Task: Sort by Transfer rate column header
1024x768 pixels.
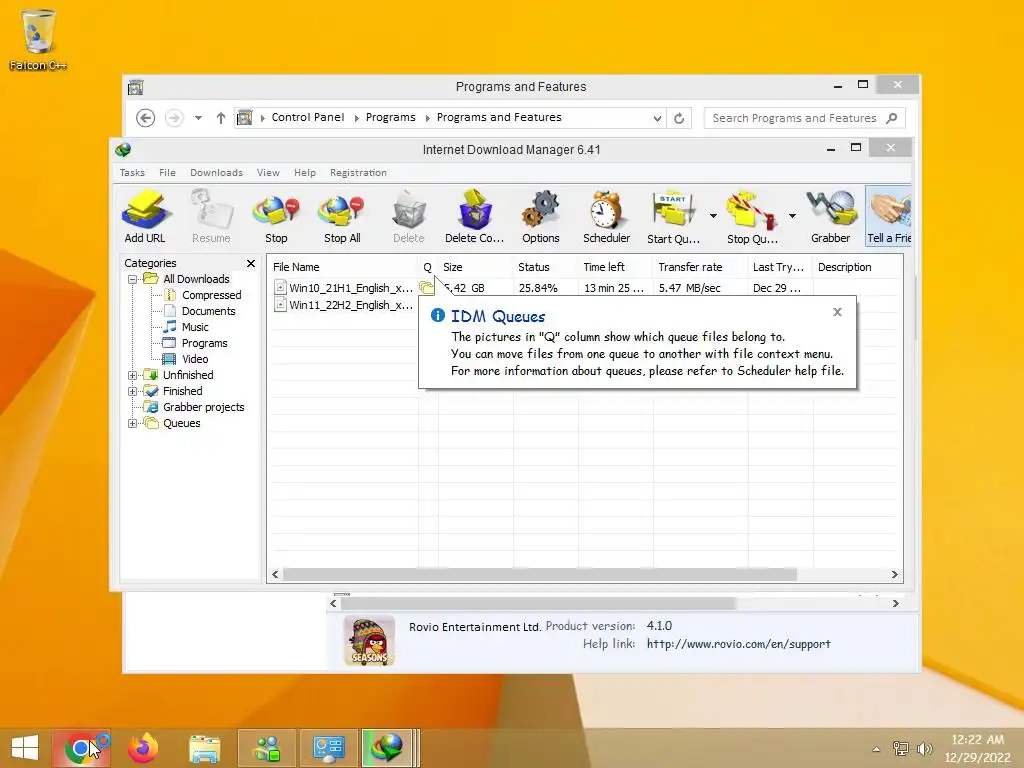Action: point(700,267)
